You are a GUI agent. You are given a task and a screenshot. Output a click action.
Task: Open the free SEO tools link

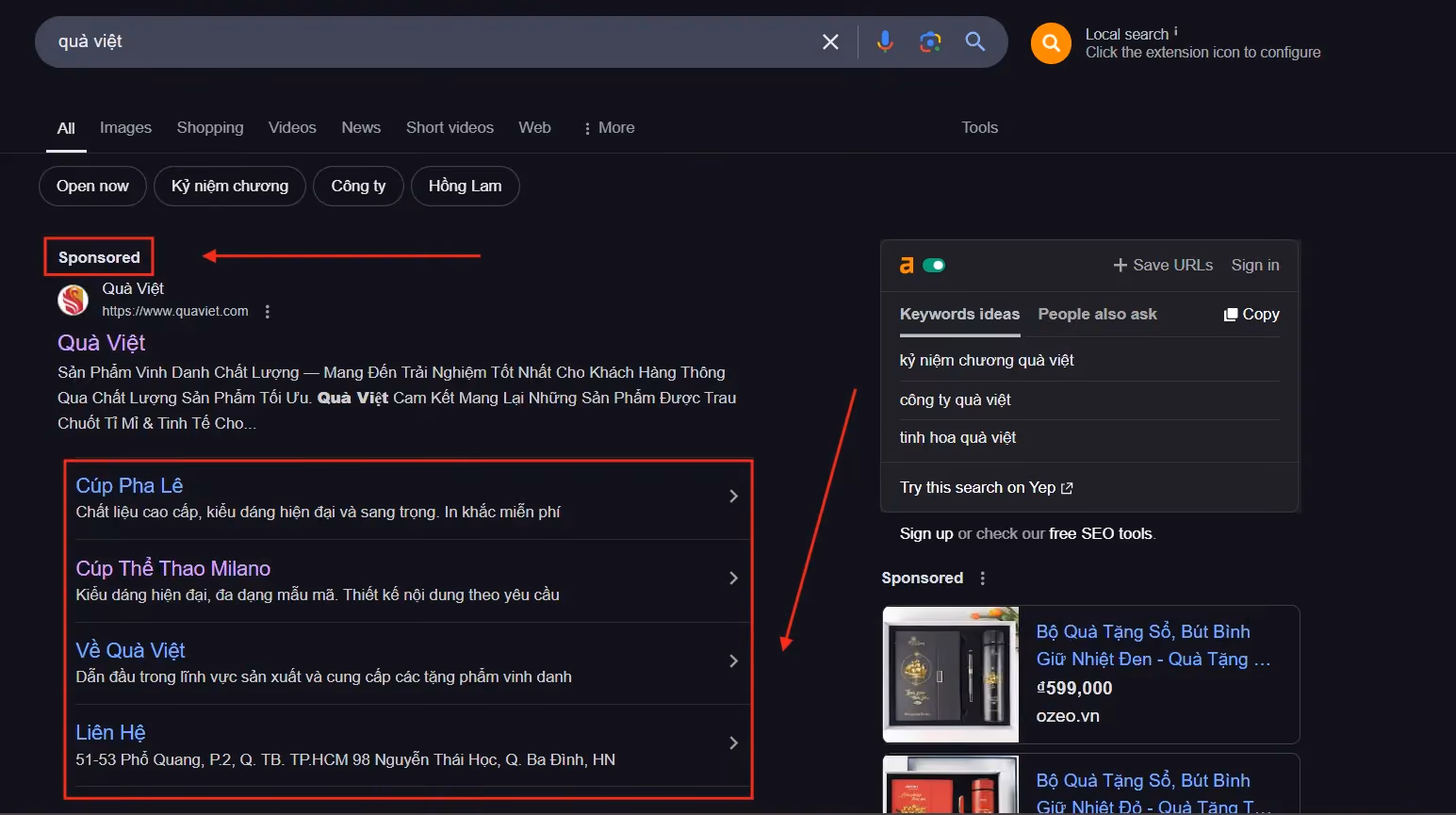point(1101,534)
